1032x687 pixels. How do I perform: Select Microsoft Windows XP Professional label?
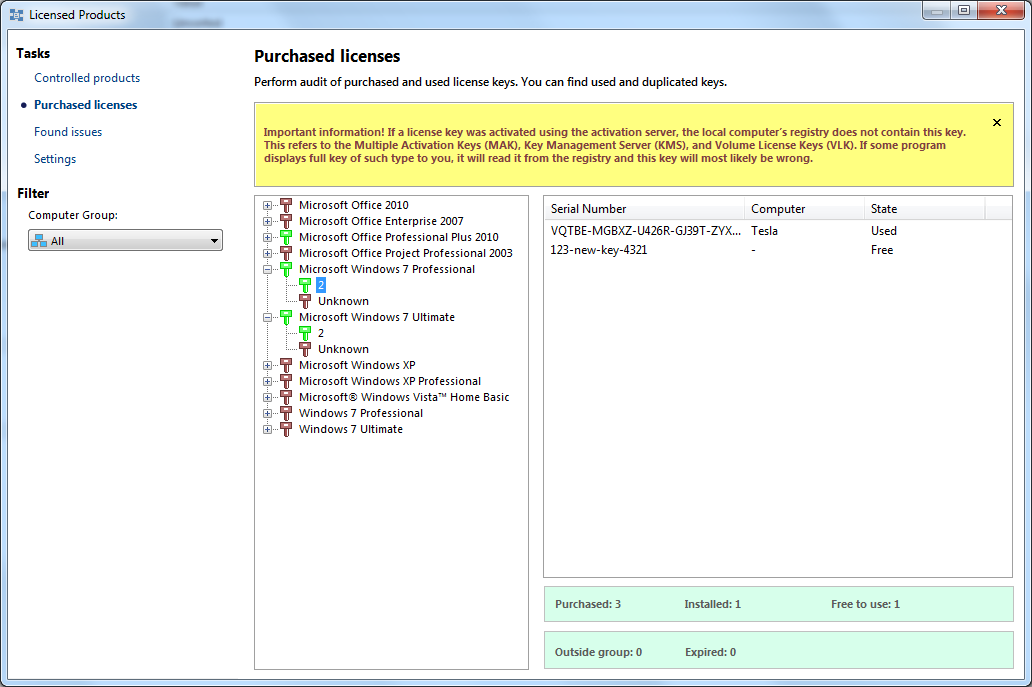click(390, 381)
